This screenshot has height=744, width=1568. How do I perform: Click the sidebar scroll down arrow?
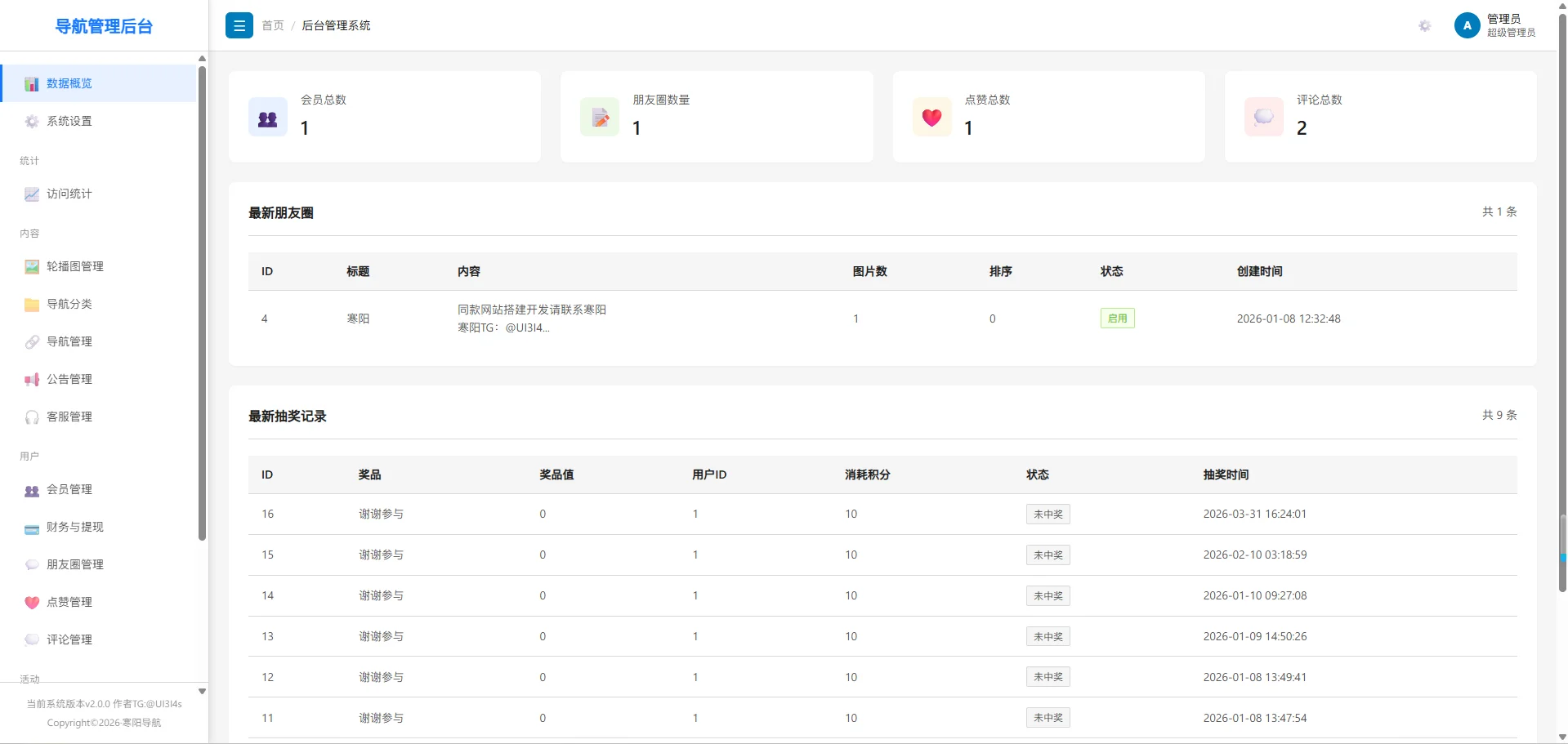pos(202,691)
